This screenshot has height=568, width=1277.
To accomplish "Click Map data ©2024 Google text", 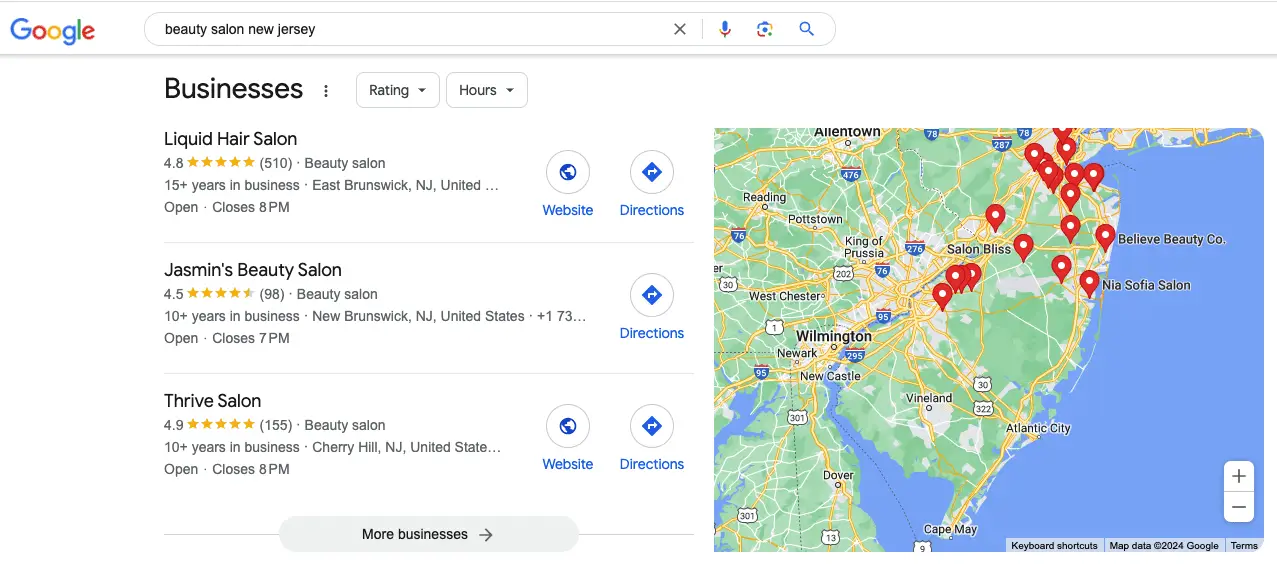I will click(1164, 546).
